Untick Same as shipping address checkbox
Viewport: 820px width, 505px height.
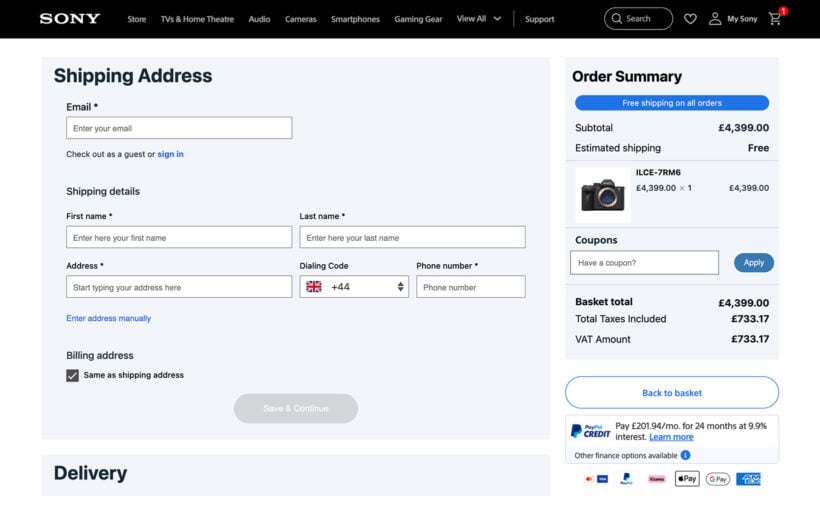click(72, 375)
